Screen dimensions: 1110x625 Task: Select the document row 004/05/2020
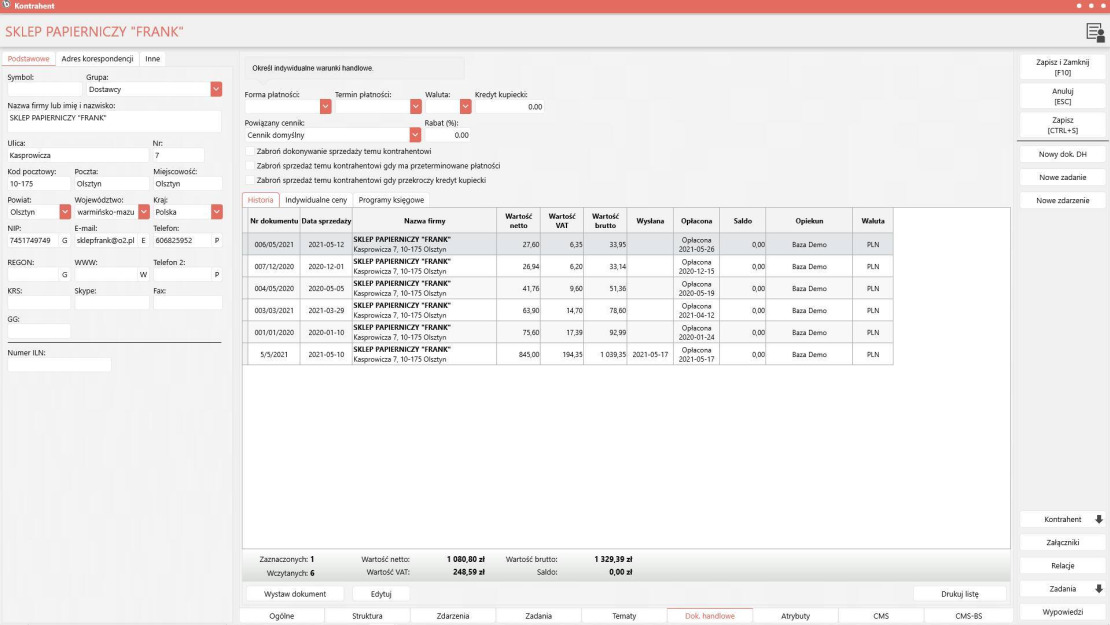pos(568,288)
